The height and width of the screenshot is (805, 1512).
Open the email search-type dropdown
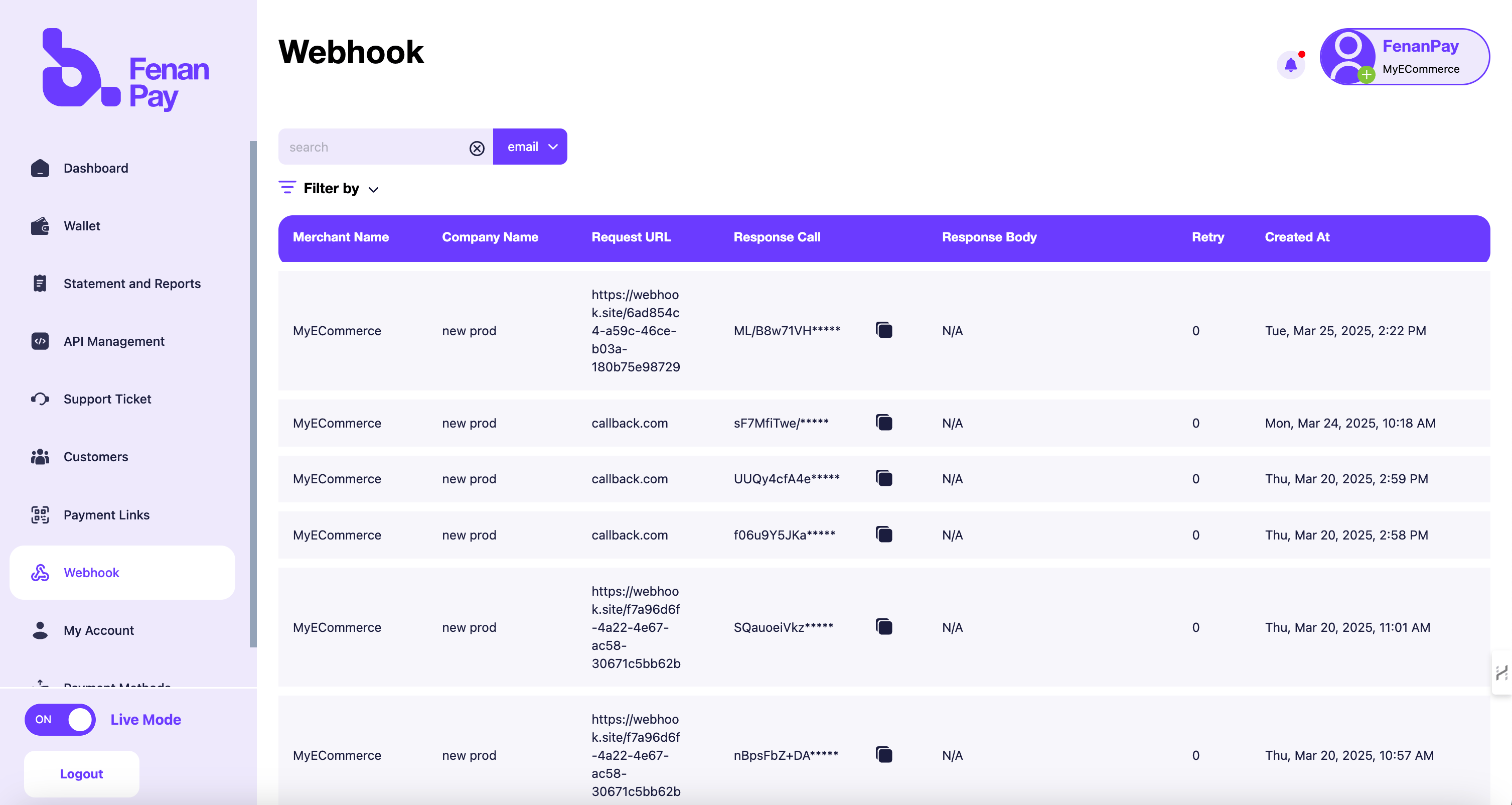530,147
